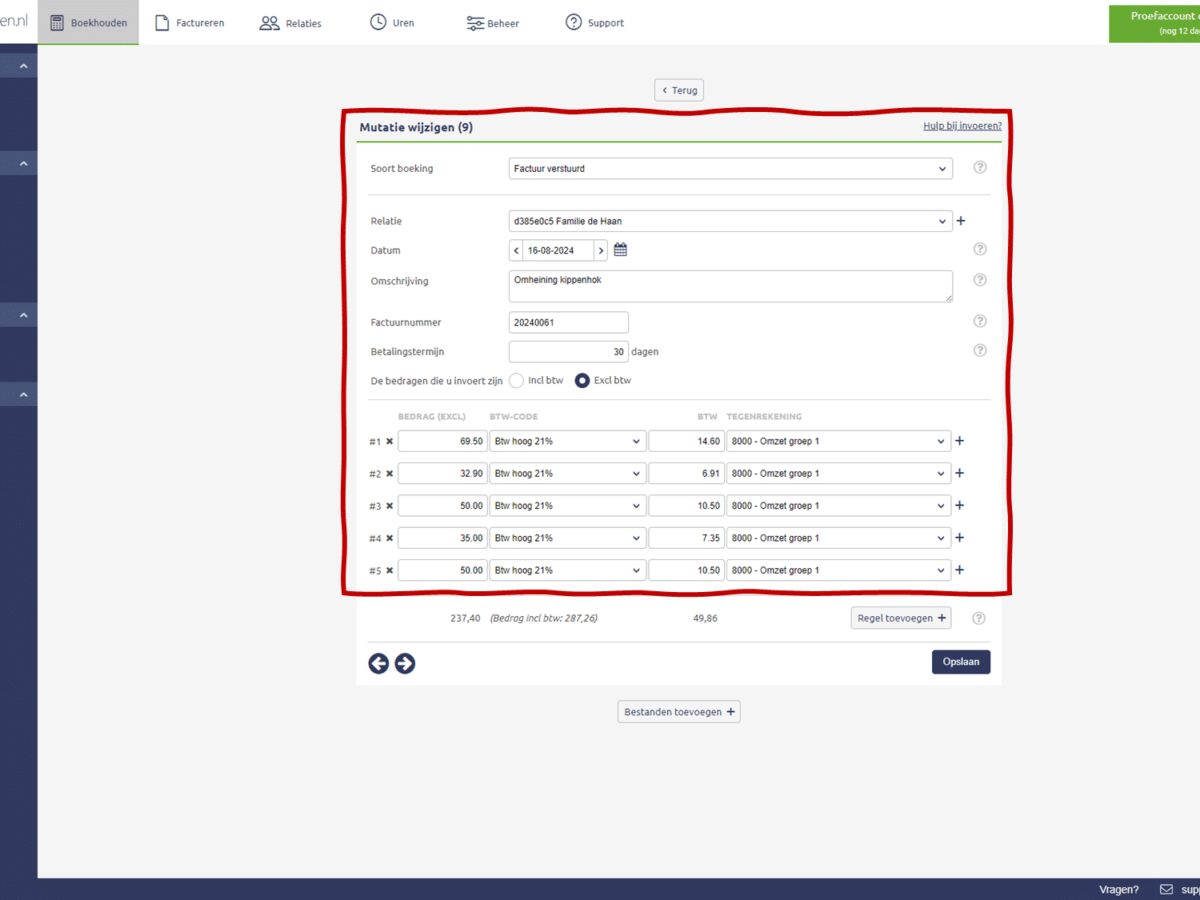Click the Opslaan button
Viewport: 1200px width, 900px height.
tap(961, 662)
